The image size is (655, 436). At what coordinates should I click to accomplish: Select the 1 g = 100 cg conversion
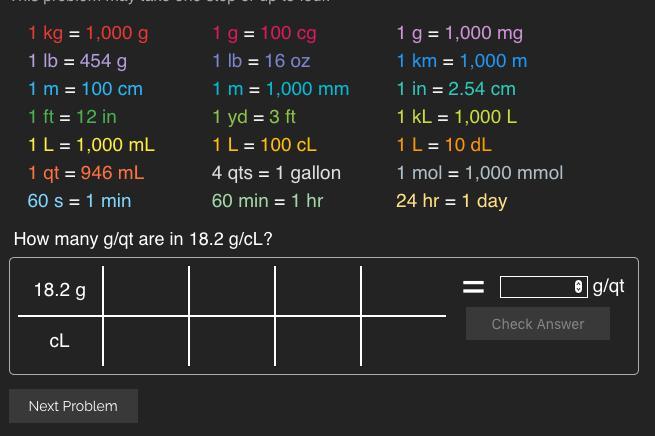(264, 33)
